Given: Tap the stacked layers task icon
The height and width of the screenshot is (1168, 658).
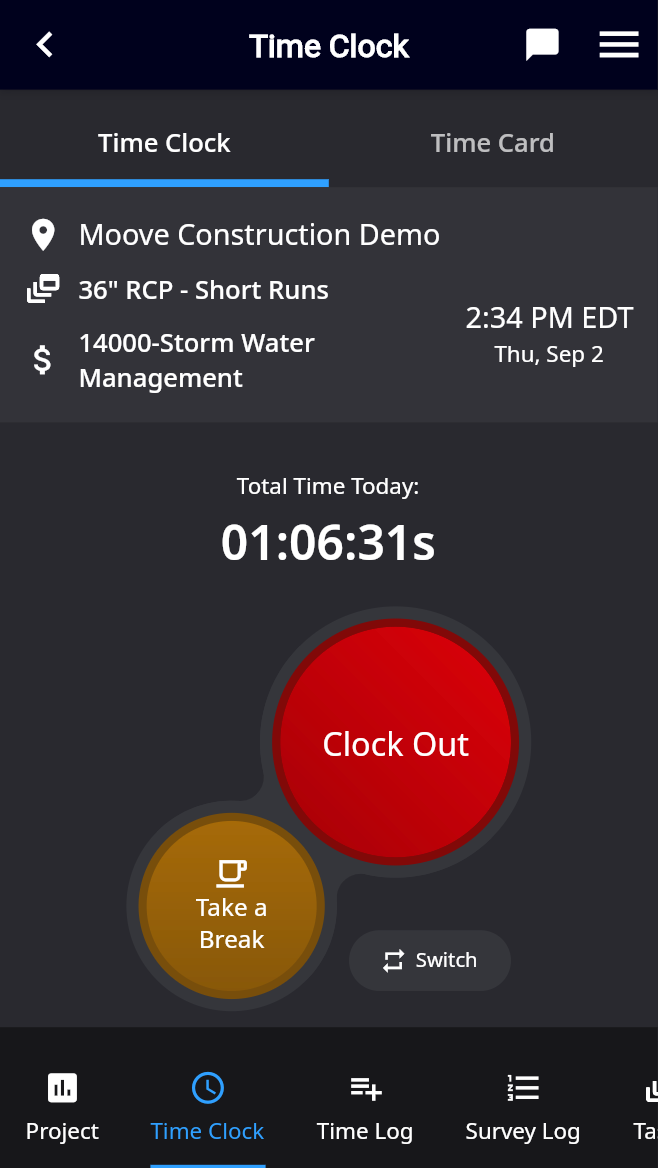Looking at the screenshot, I should click(43, 289).
